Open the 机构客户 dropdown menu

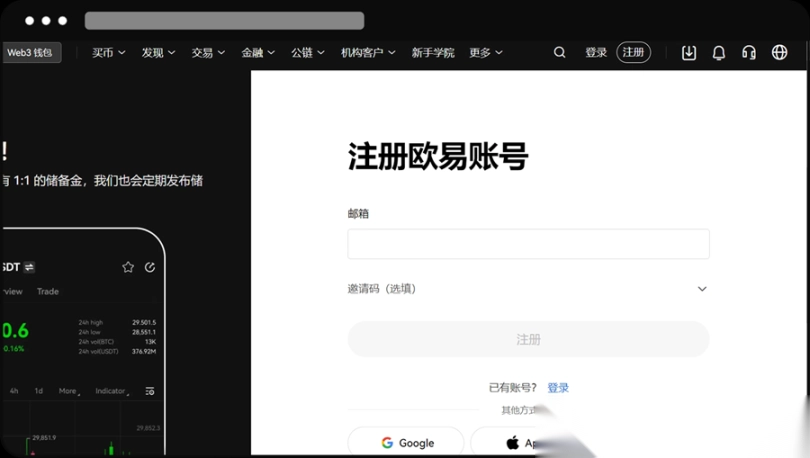(x=368, y=53)
